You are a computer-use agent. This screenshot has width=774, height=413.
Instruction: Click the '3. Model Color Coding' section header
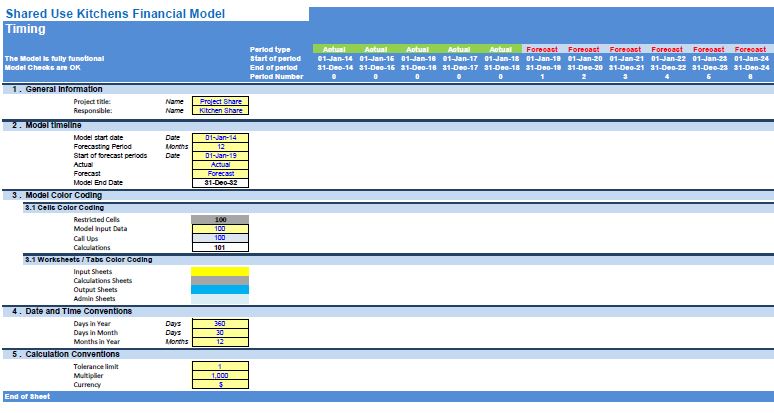57,195
